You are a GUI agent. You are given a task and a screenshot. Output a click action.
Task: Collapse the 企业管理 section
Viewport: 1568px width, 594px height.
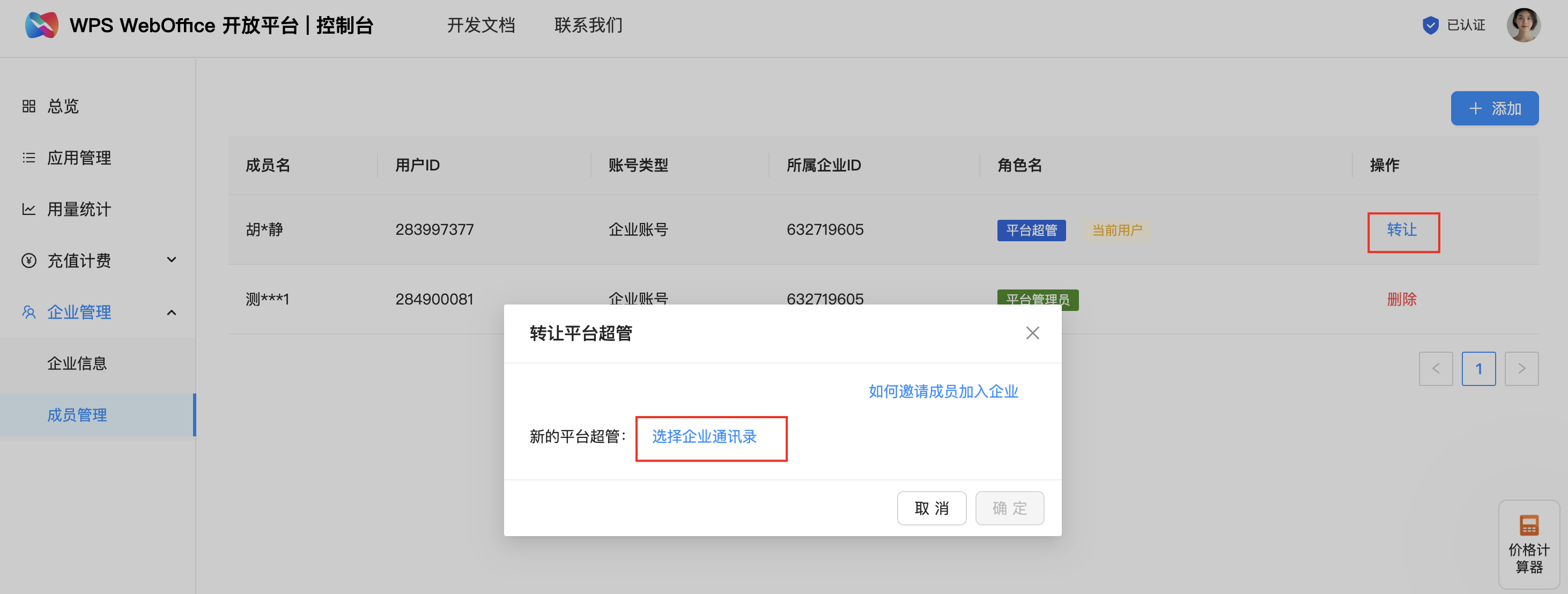point(171,311)
